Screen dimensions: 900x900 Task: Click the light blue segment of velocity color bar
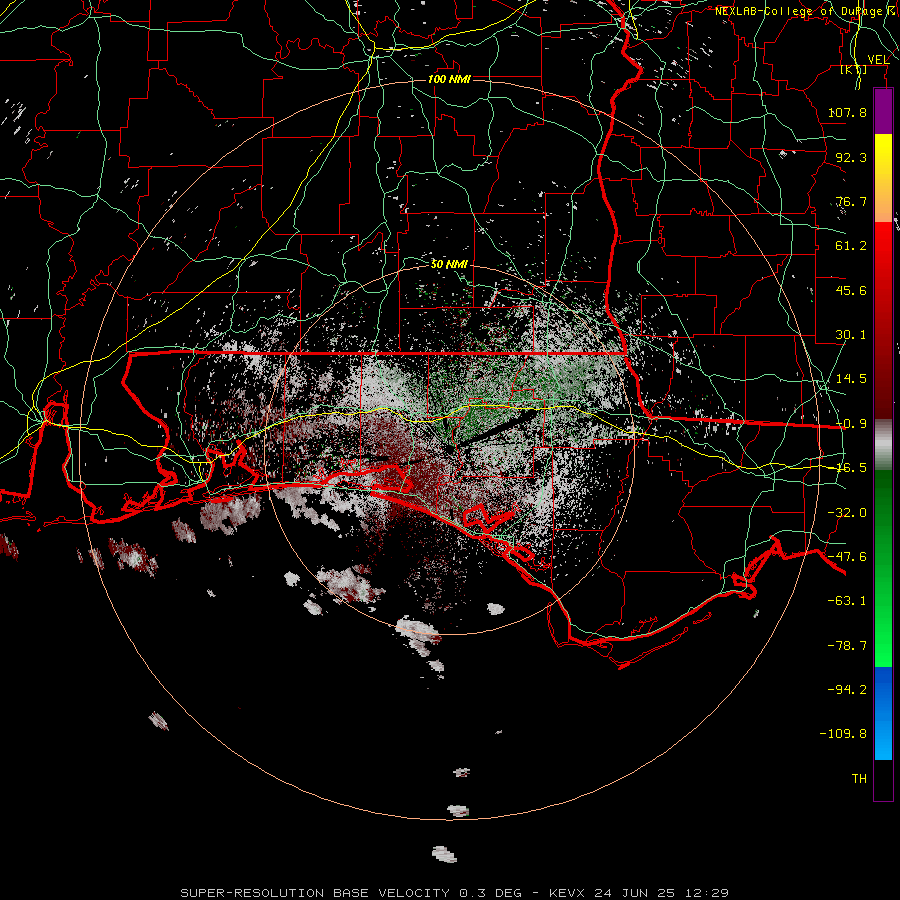(x=883, y=713)
